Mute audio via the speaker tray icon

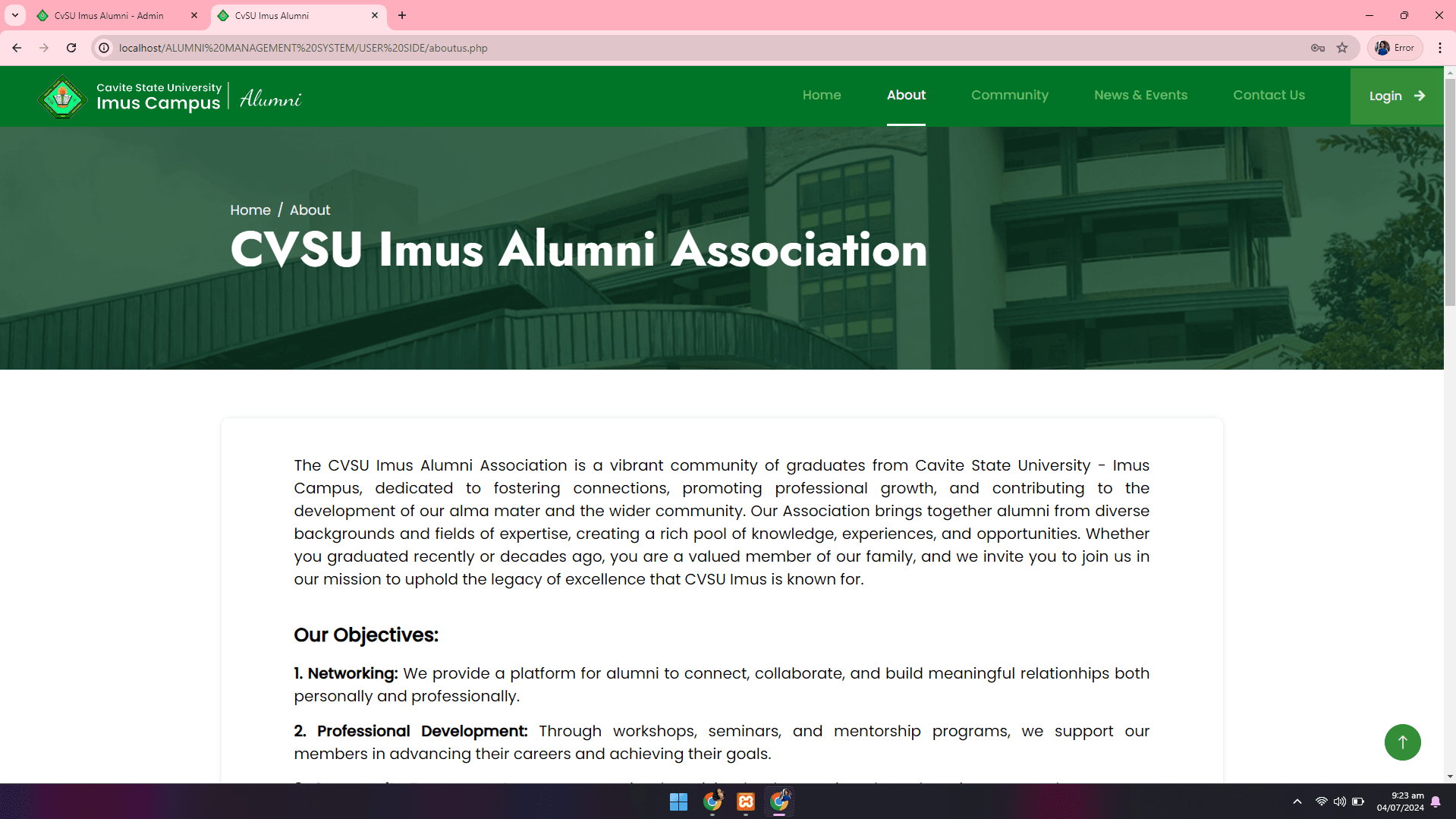coord(1338,801)
